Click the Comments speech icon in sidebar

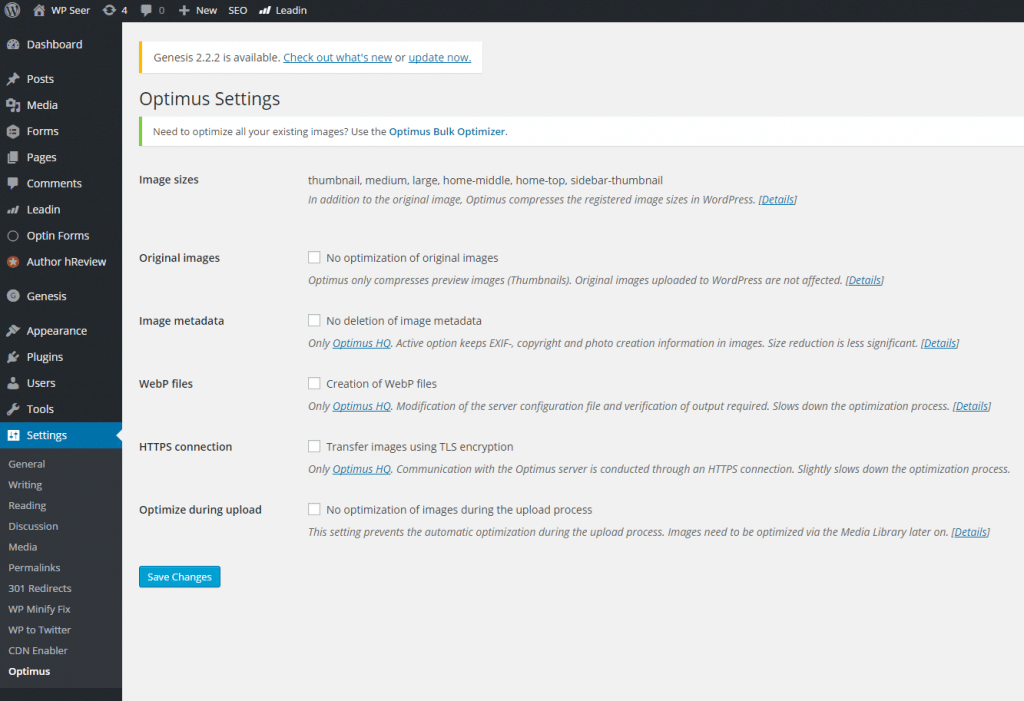coord(13,184)
